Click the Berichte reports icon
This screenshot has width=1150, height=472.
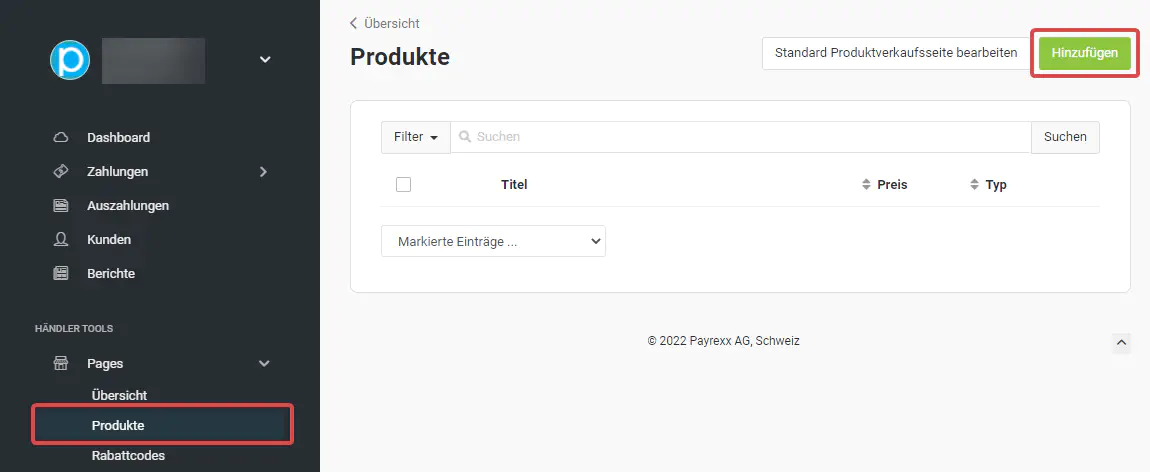coord(61,273)
